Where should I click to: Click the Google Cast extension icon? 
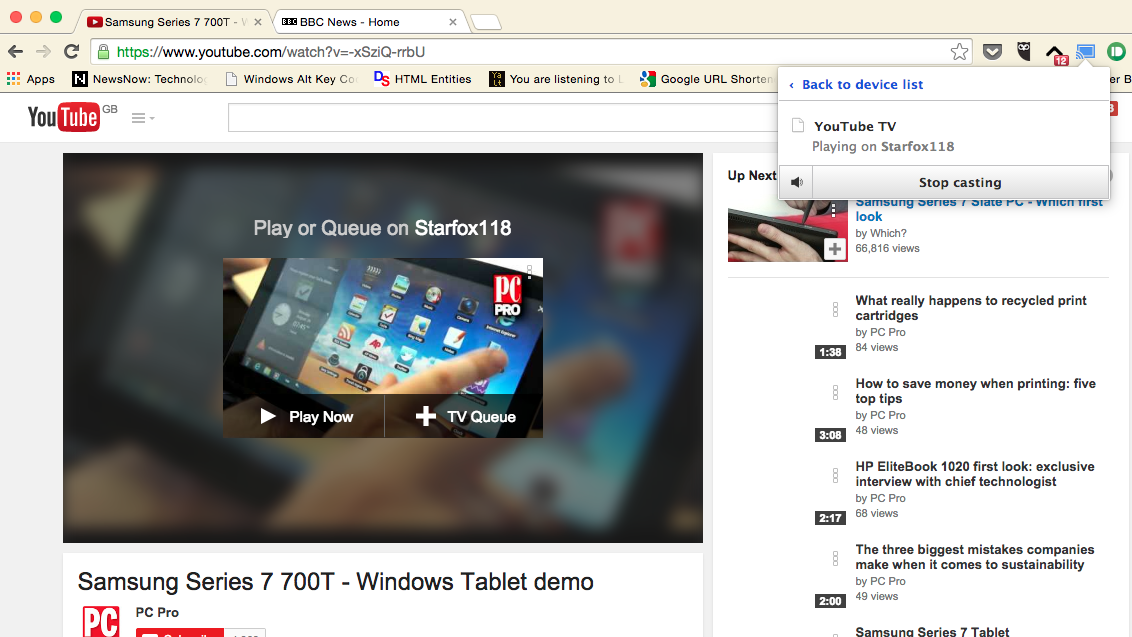1085,51
